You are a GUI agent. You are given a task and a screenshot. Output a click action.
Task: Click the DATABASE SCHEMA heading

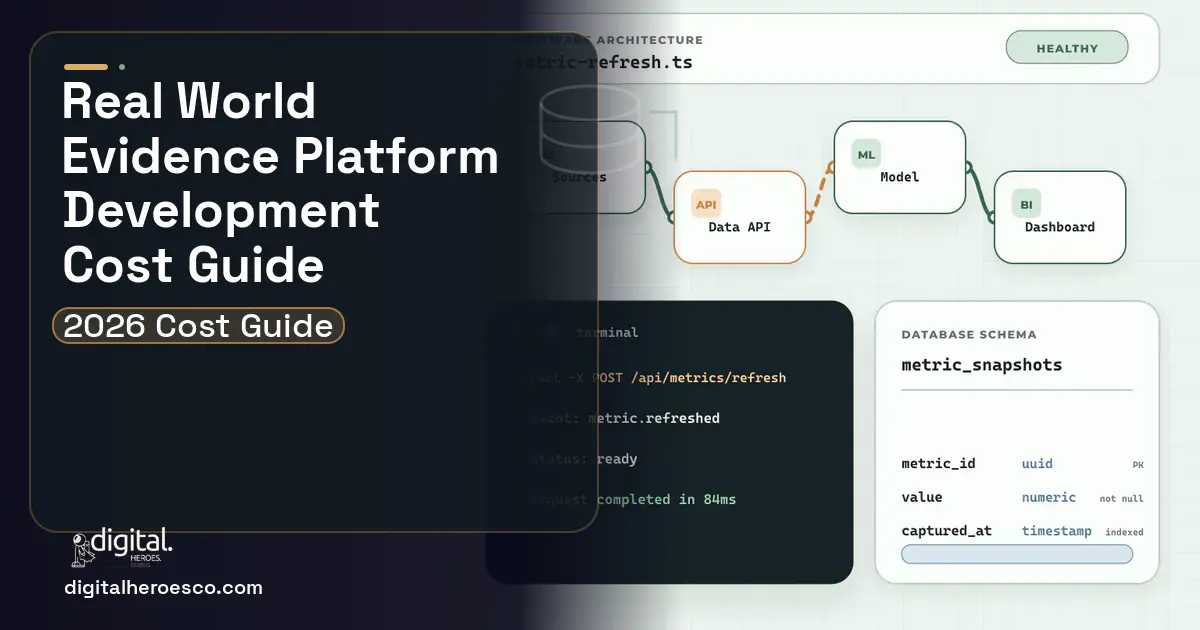(969, 335)
